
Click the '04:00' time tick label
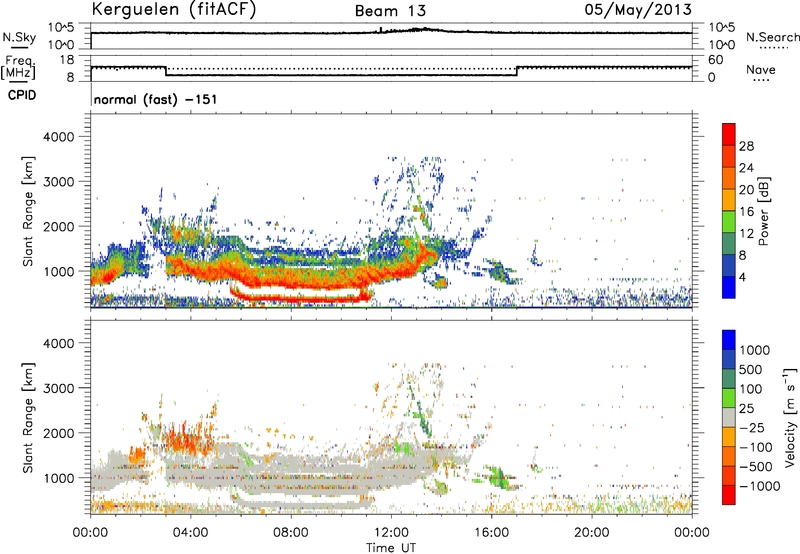tap(190, 533)
